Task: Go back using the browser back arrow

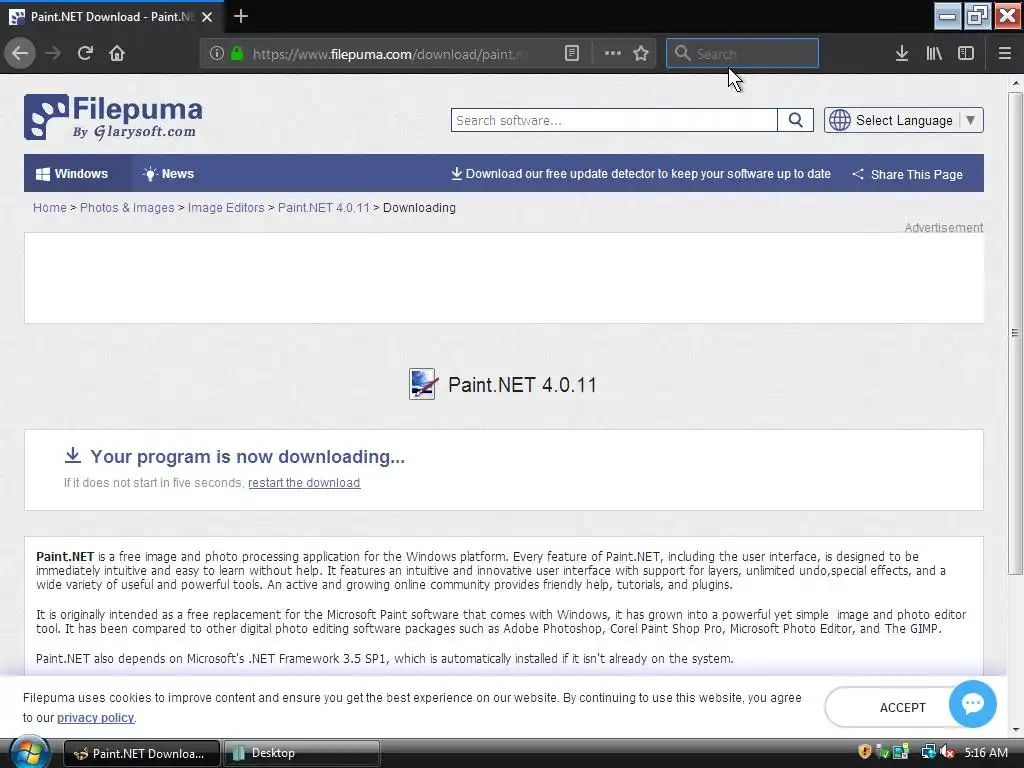Action: (20, 53)
